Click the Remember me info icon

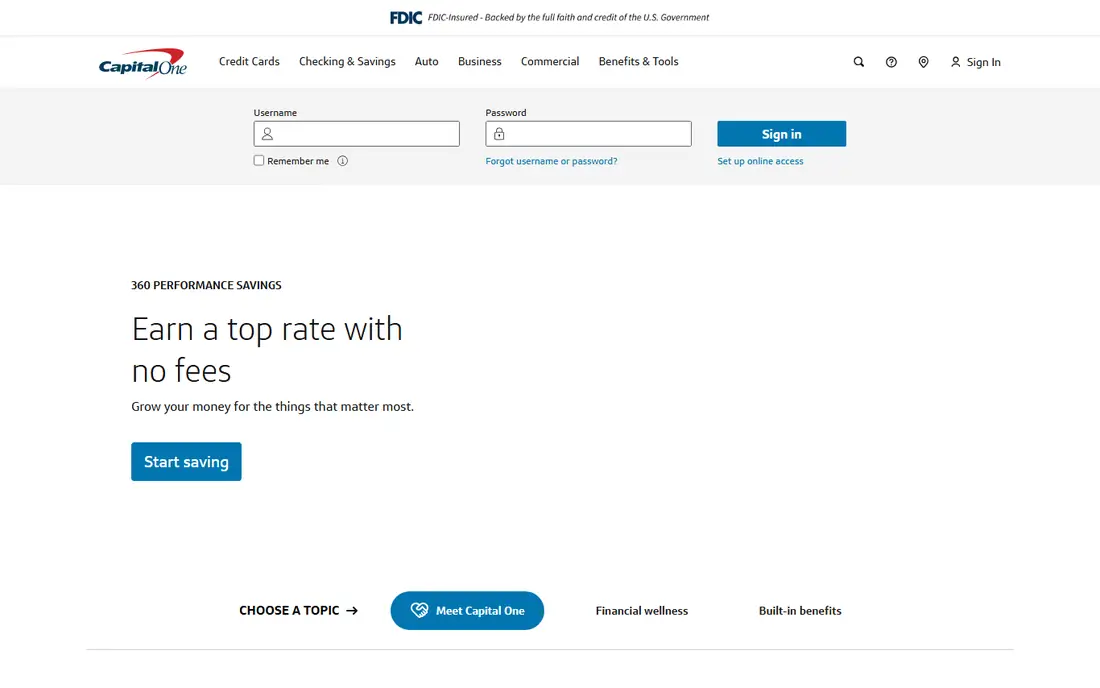point(342,161)
